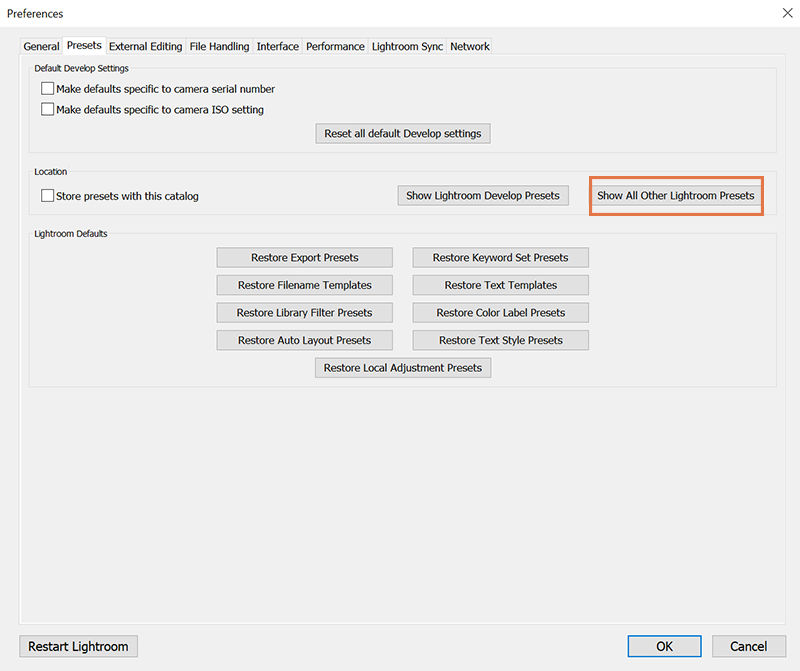This screenshot has height=671, width=800.
Task: Switch to the Interface tab
Action: tap(277, 46)
